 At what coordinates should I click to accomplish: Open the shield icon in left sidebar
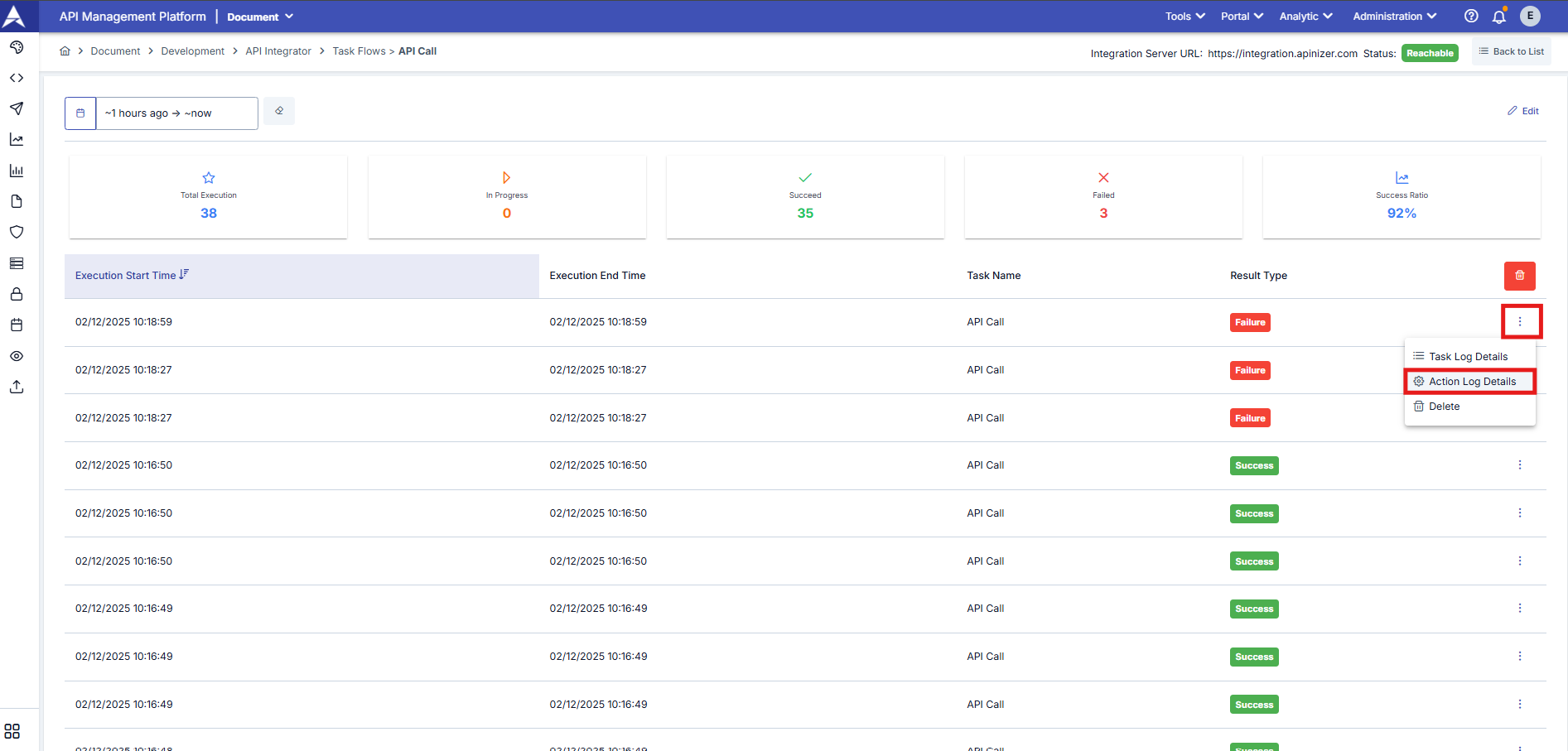[17, 233]
